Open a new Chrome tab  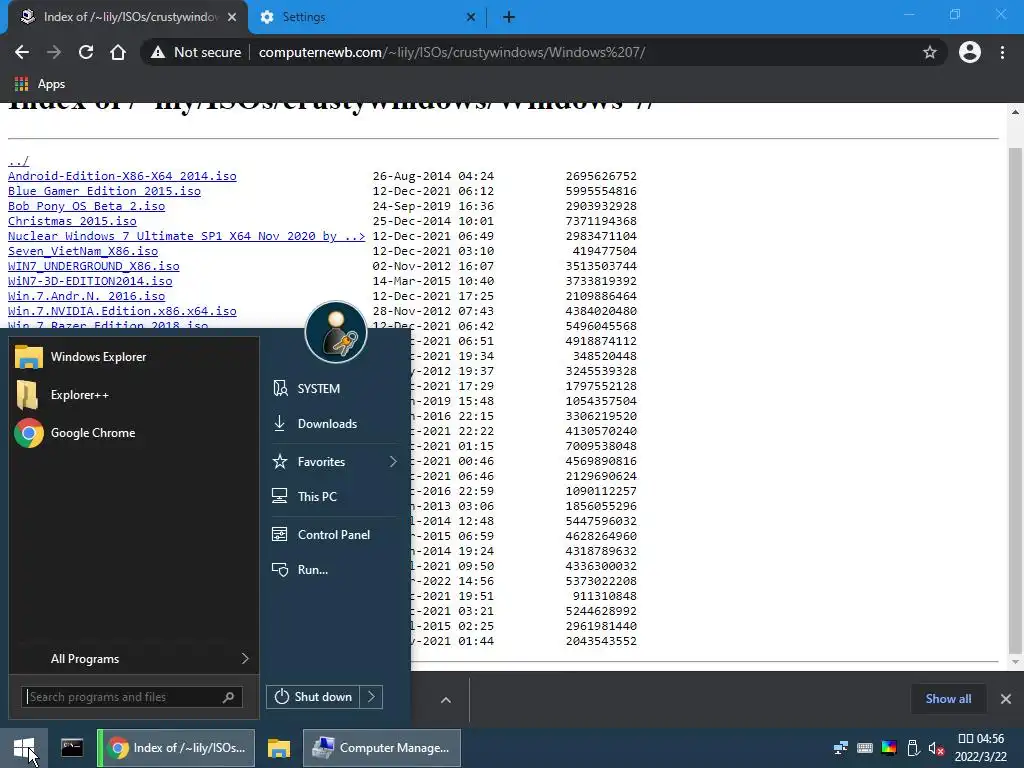tap(509, 17)
